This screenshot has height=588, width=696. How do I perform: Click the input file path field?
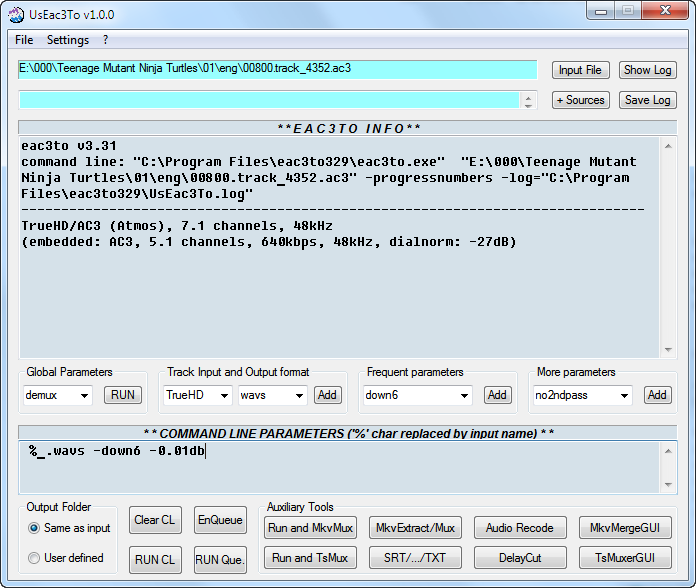[x=278, y=69]
